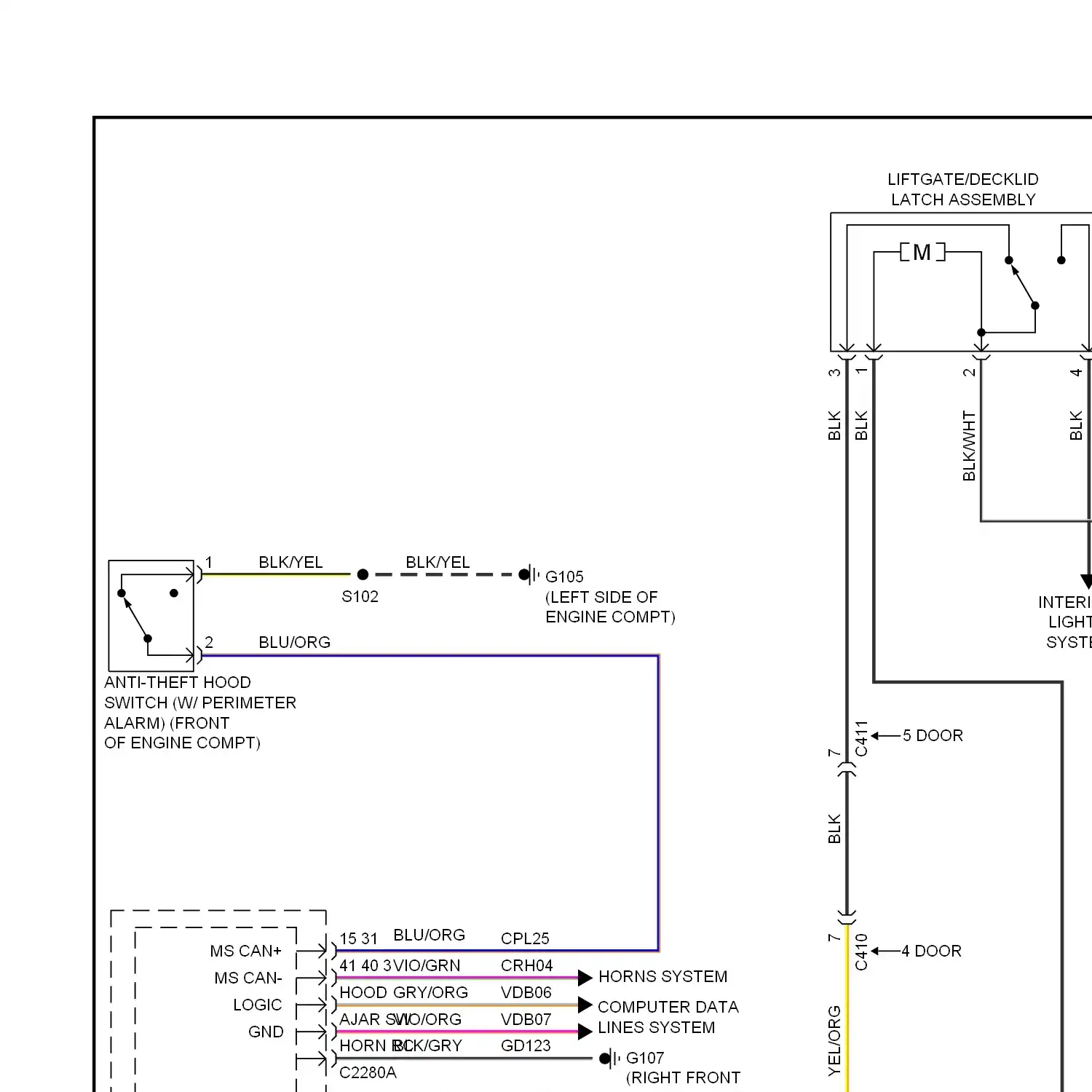Click the arrowhead ending the VDB06 wire
This screenshot has width=1092, height=1092.
585,1005
